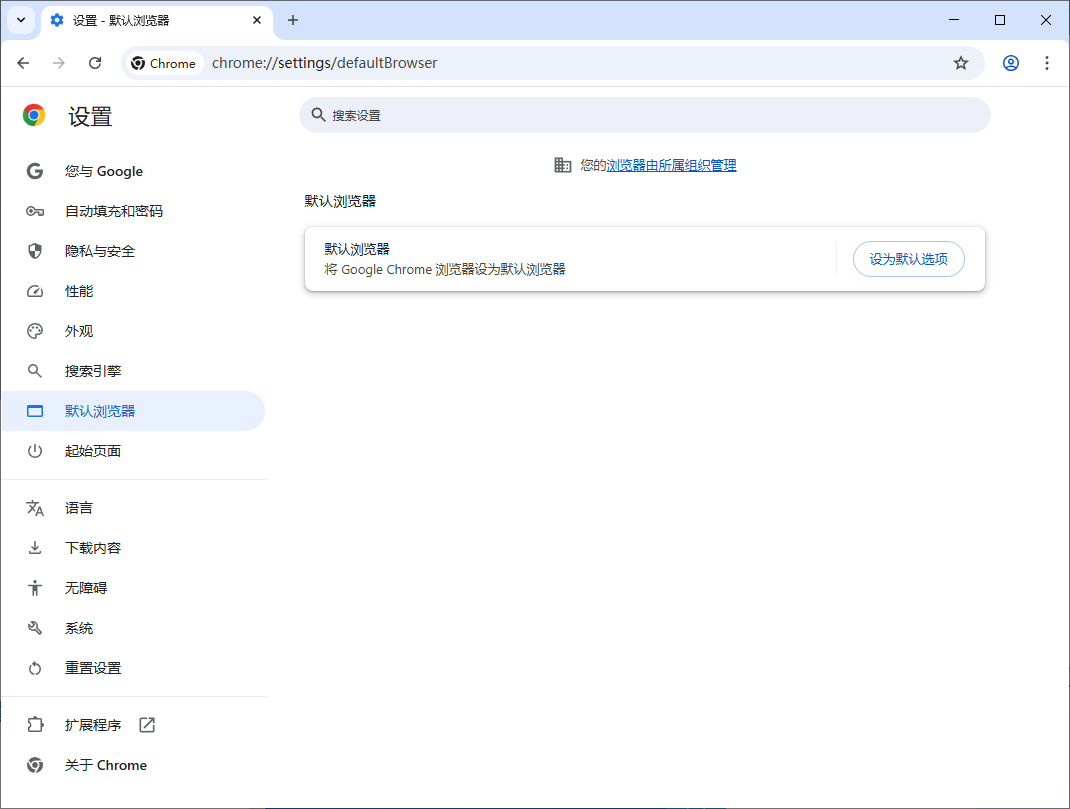
Task: Click the accessibility person icon
Action: coord(35,588)
